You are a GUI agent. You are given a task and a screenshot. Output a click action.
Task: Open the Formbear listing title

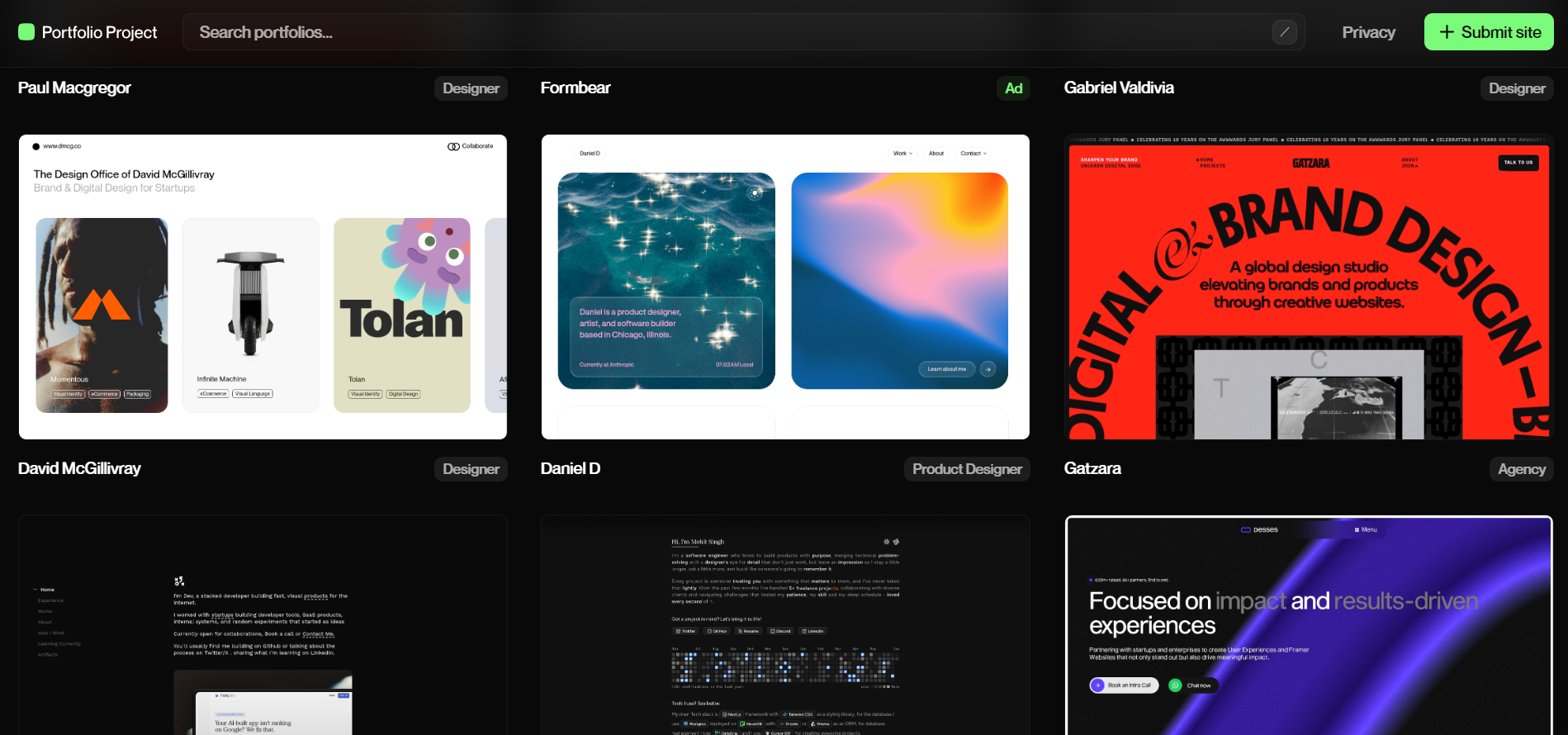(576, 88)
